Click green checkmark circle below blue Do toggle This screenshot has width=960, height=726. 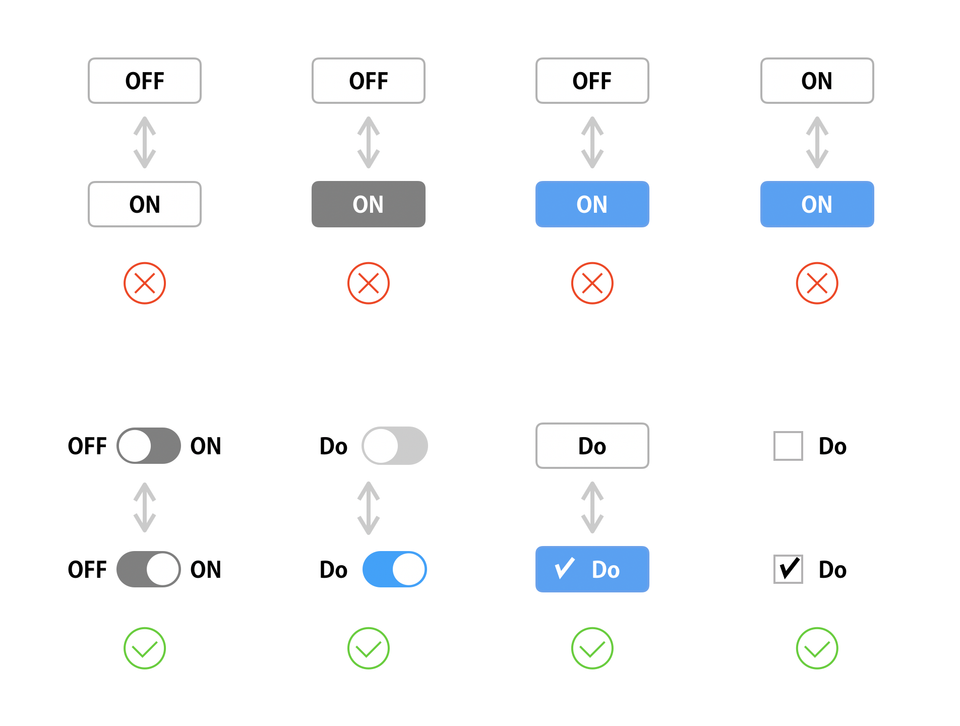coord(369,648)
